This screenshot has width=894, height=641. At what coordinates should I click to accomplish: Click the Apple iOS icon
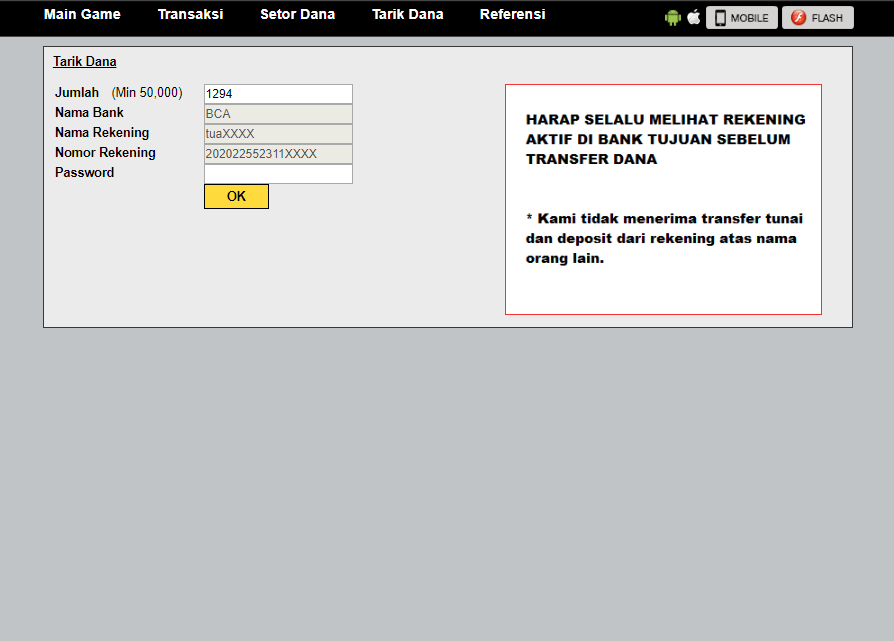[693, 17]
